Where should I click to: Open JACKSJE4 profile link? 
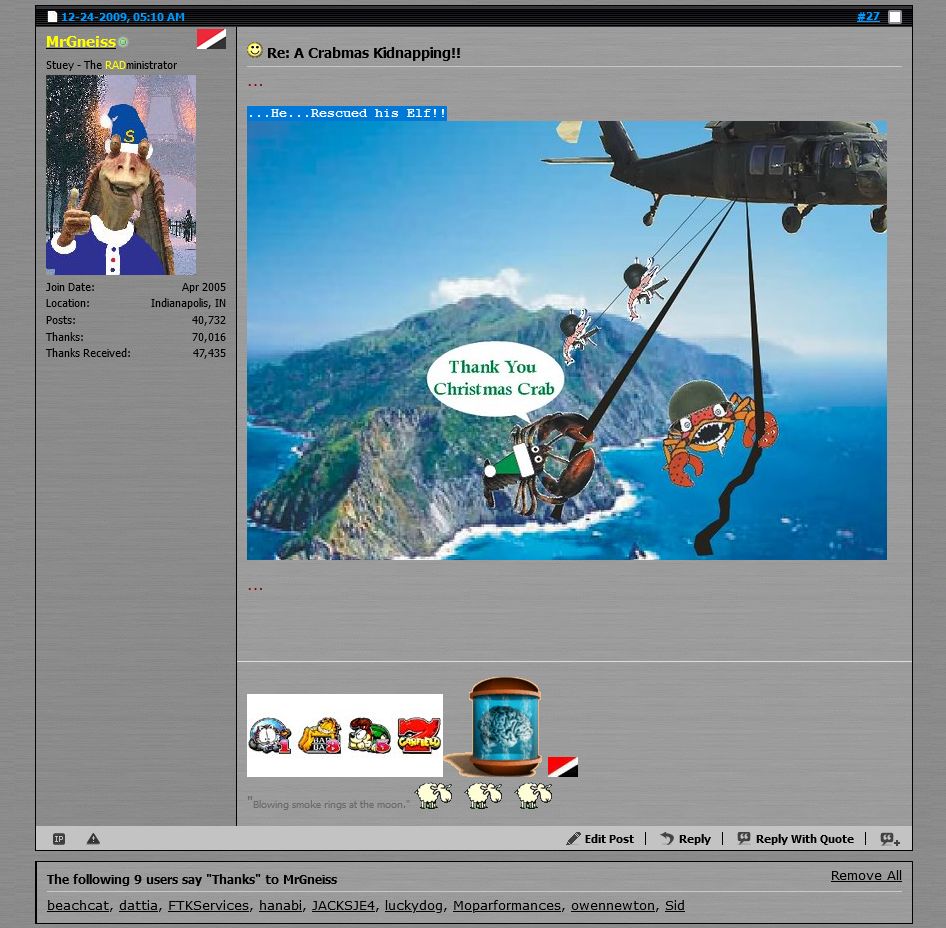pos(343,905)
